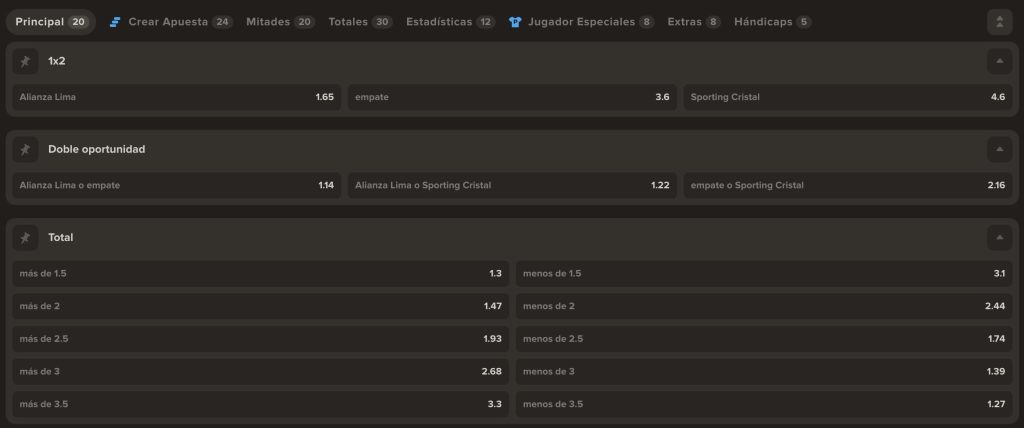Pick empate o Sporting Cristal 2.16
This screenshot has width=1024, height=428.
tap(848, 186)
